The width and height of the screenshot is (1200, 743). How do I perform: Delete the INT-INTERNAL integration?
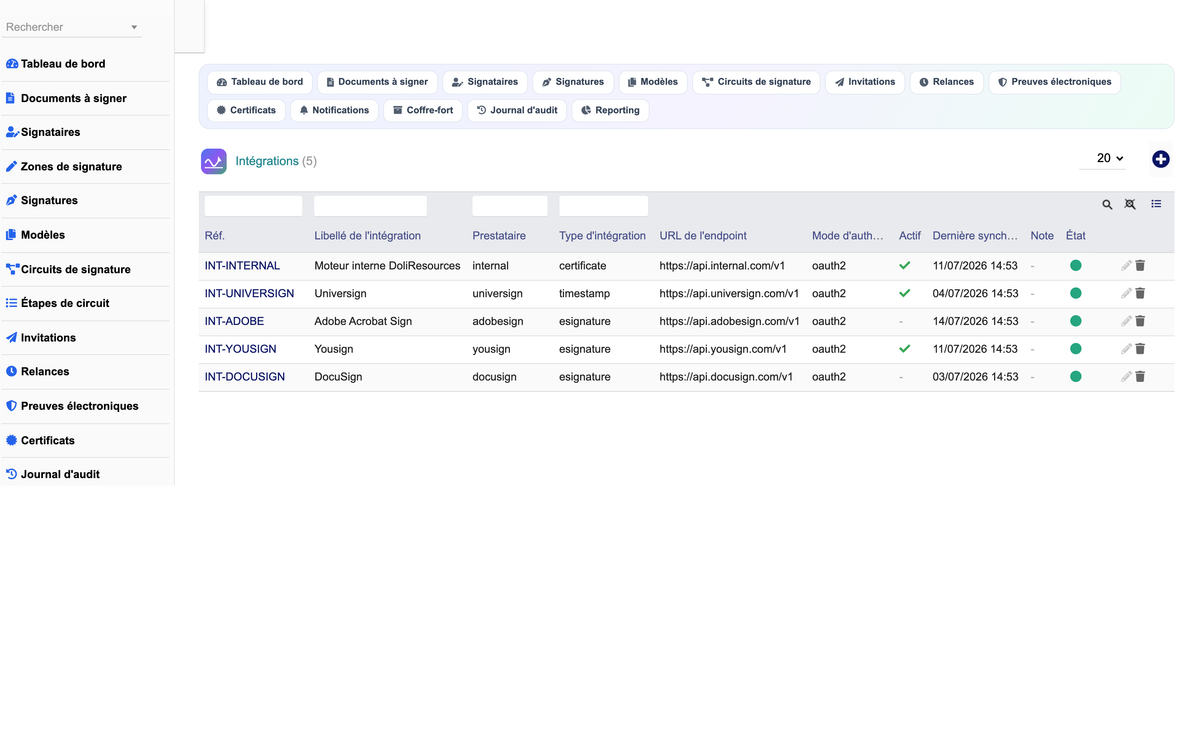[1140, 266]
